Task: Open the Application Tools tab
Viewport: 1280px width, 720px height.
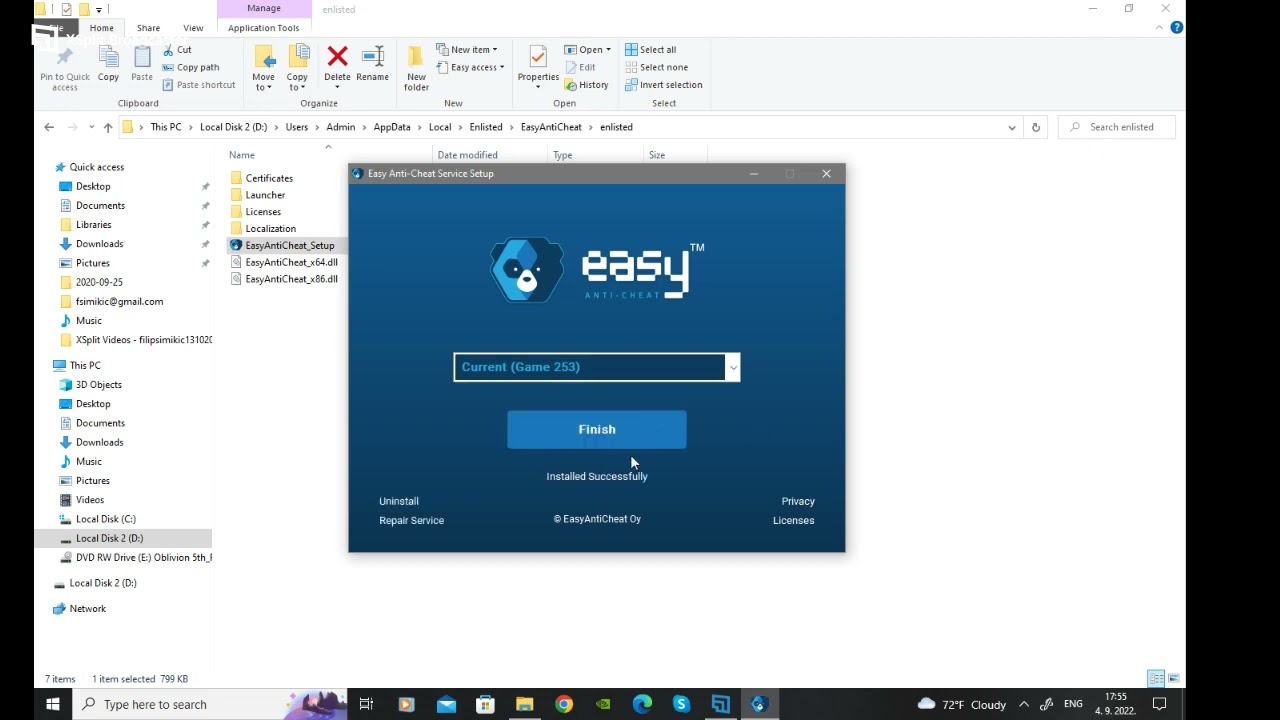Action: (264, 28)
